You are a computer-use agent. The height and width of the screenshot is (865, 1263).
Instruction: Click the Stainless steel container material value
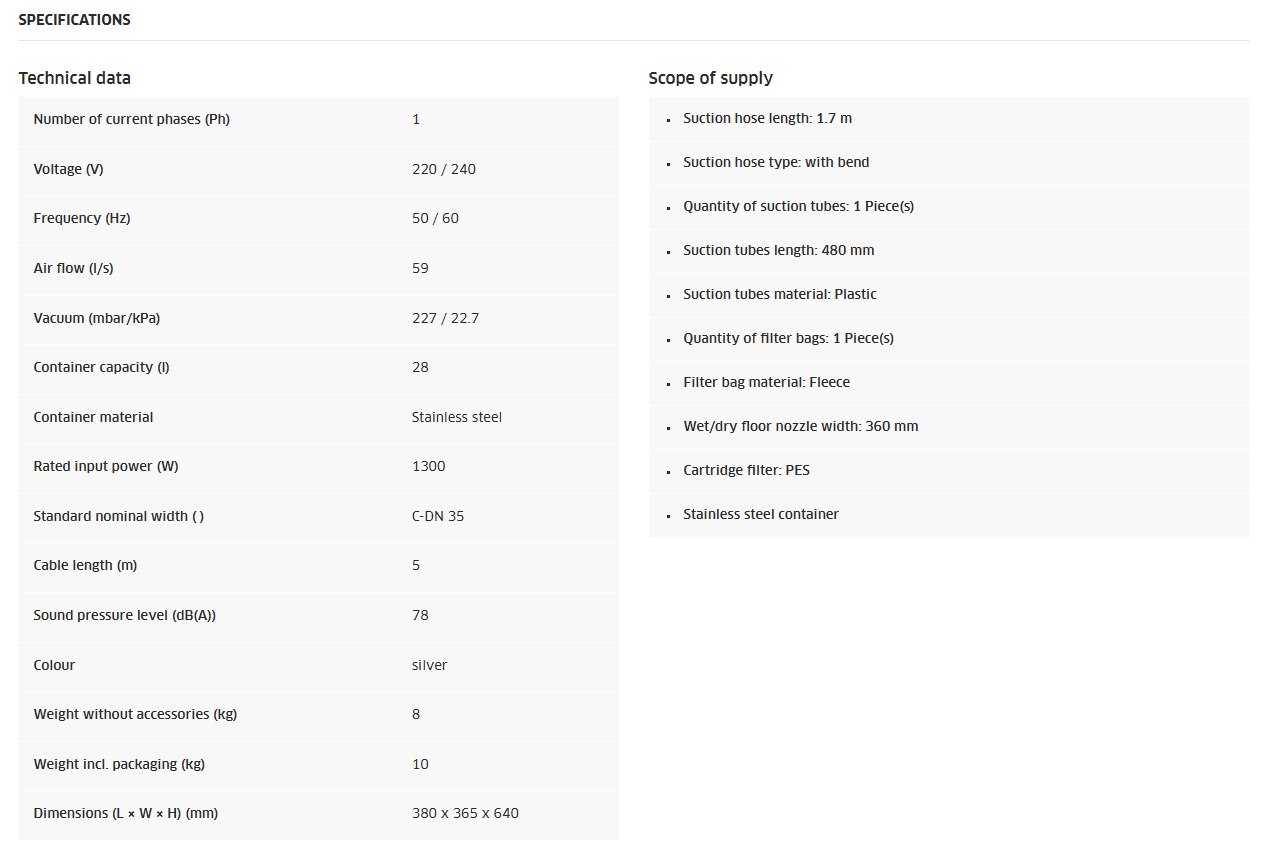click(x=456, y=417)
